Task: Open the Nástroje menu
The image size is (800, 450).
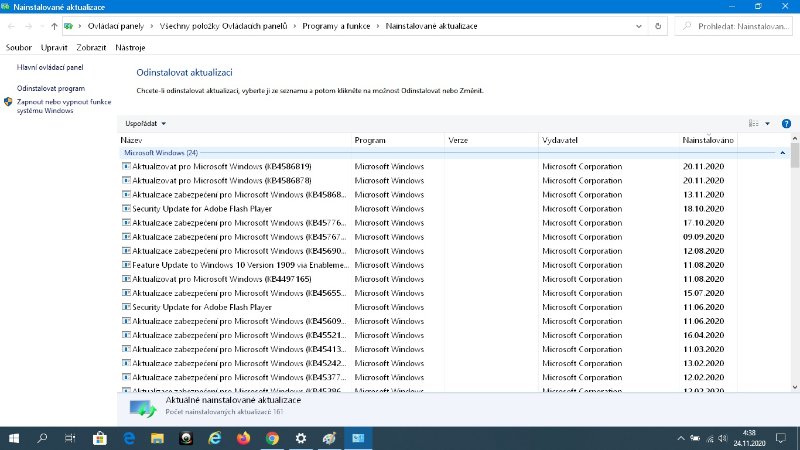Action: pyautogui.click(x=130, y=47)
